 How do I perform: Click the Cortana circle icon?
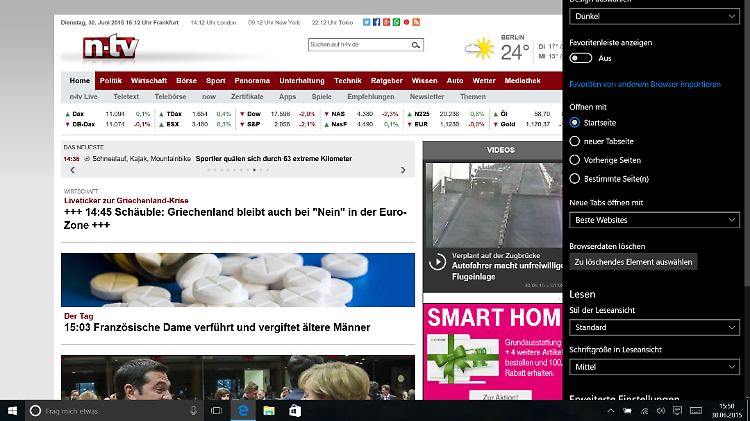point(35,410)
